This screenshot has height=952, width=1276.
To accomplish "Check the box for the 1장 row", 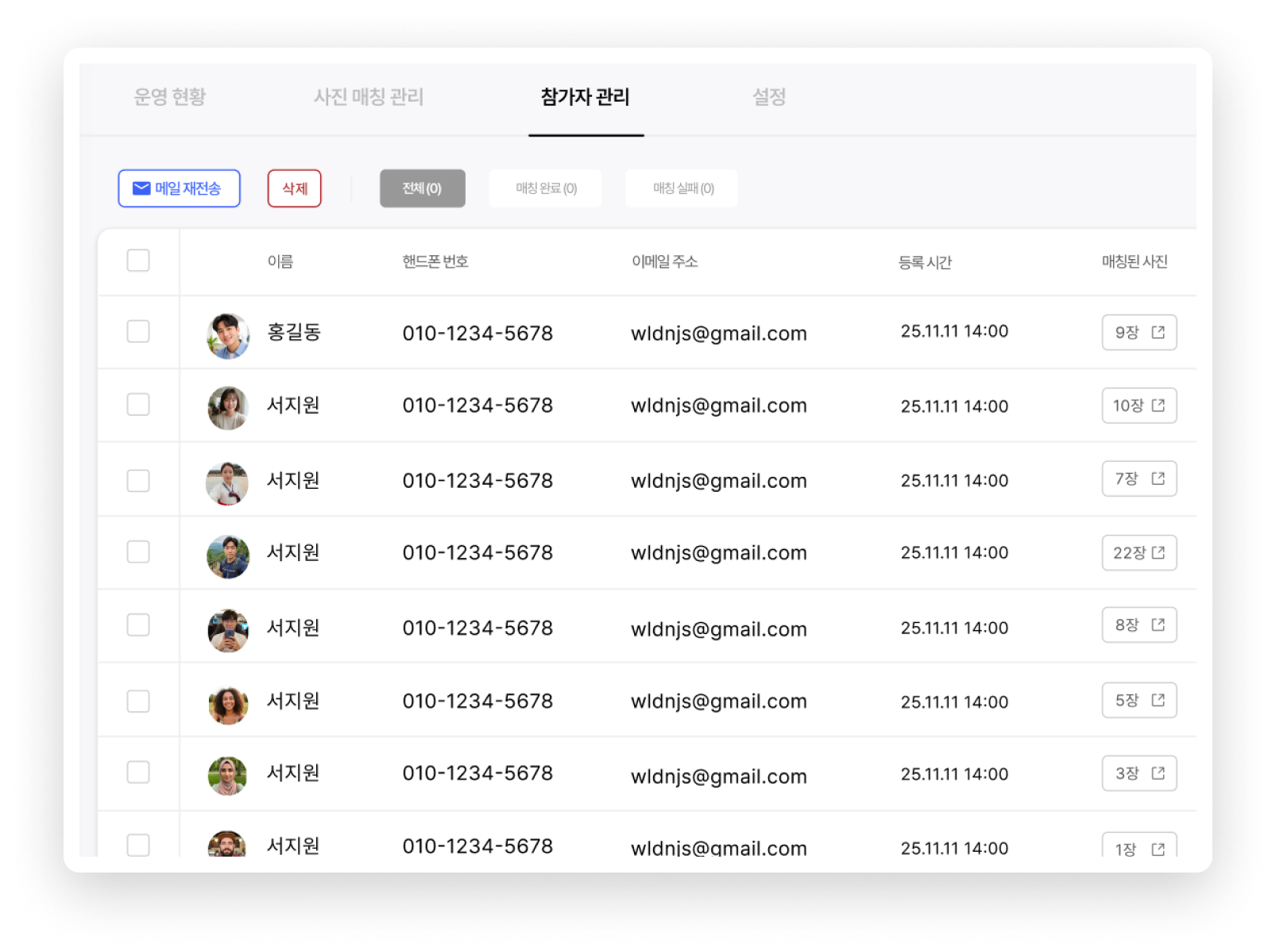I will coord(138,845).
